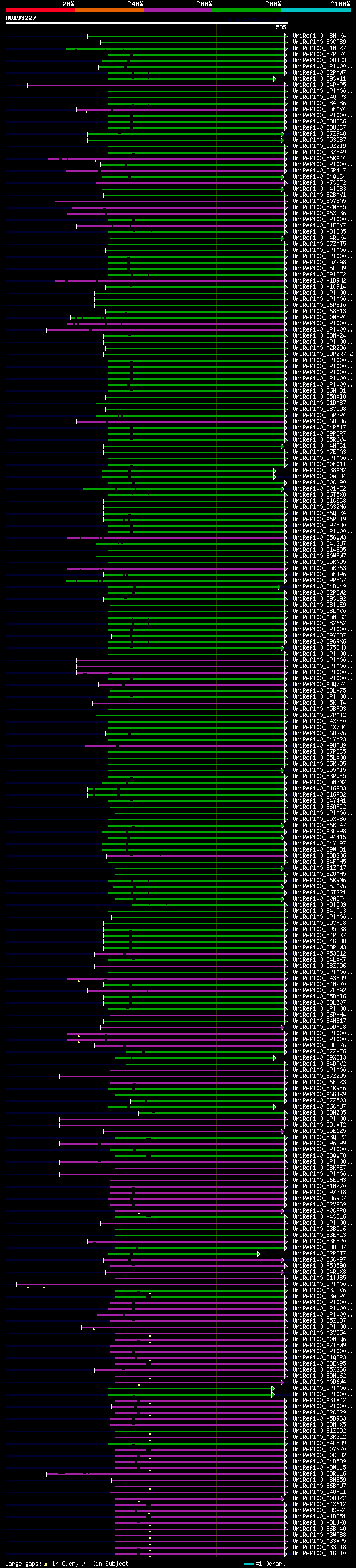Select the UniRef100_Q01AE2 hit name

319,489
